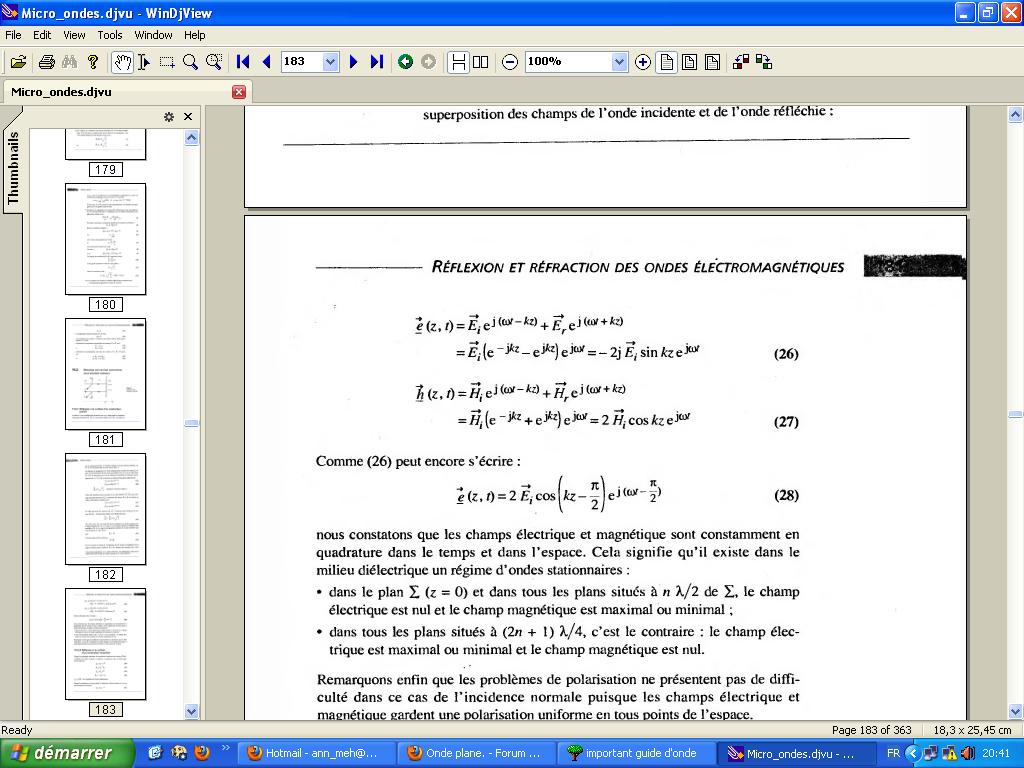Open Find with the binoculars icon
Image resolution: width=1024 pixels, height=768 pixels.
(69, 62)
